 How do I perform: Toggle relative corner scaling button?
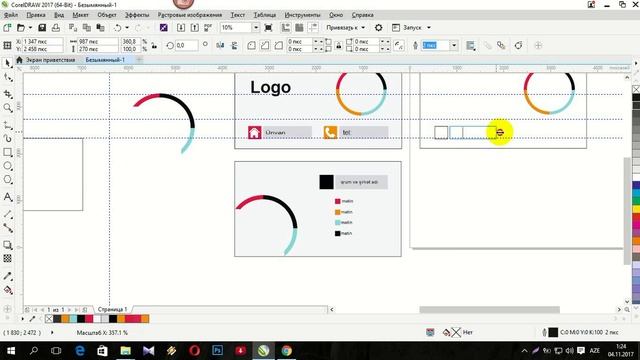tap(399, 45)
